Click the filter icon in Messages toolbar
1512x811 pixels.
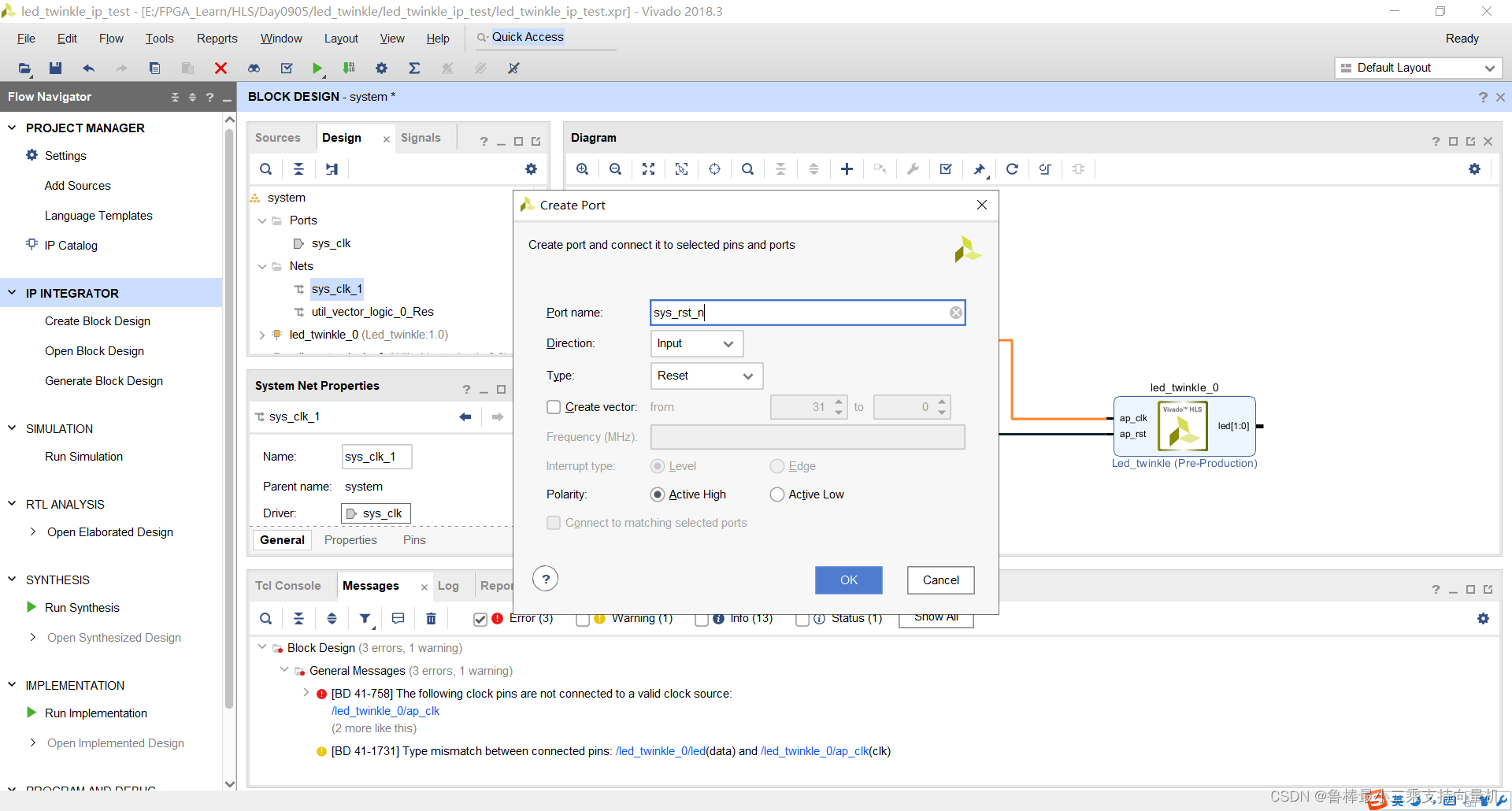(x=365, y=619)
